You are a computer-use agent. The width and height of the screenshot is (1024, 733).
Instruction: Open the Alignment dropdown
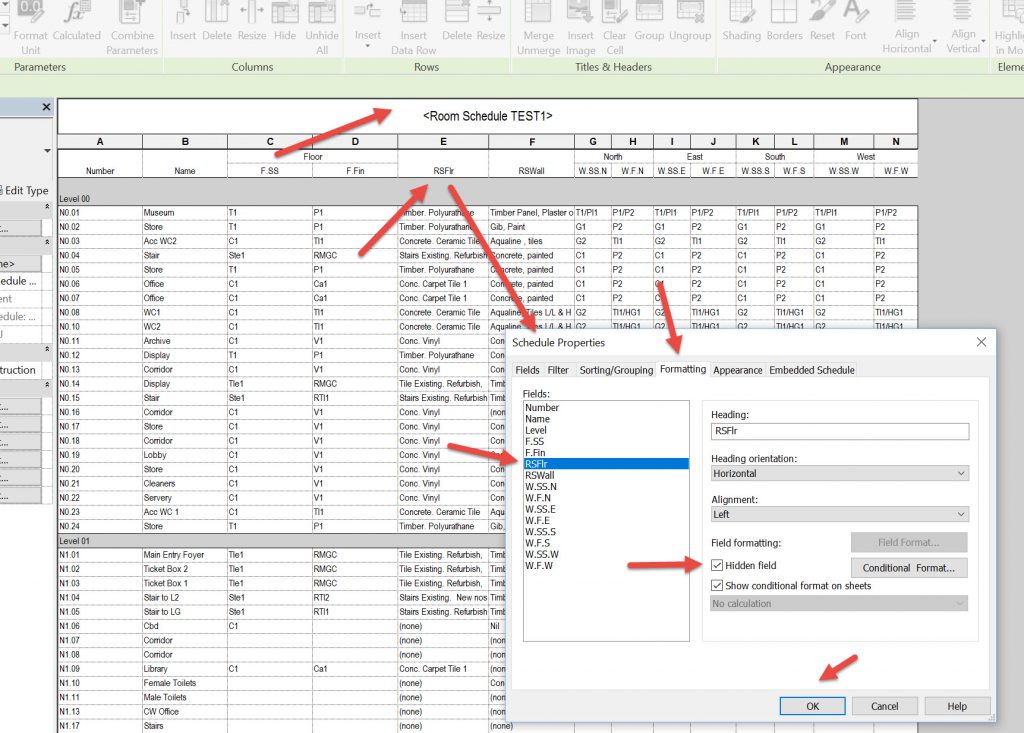(839, 514)
